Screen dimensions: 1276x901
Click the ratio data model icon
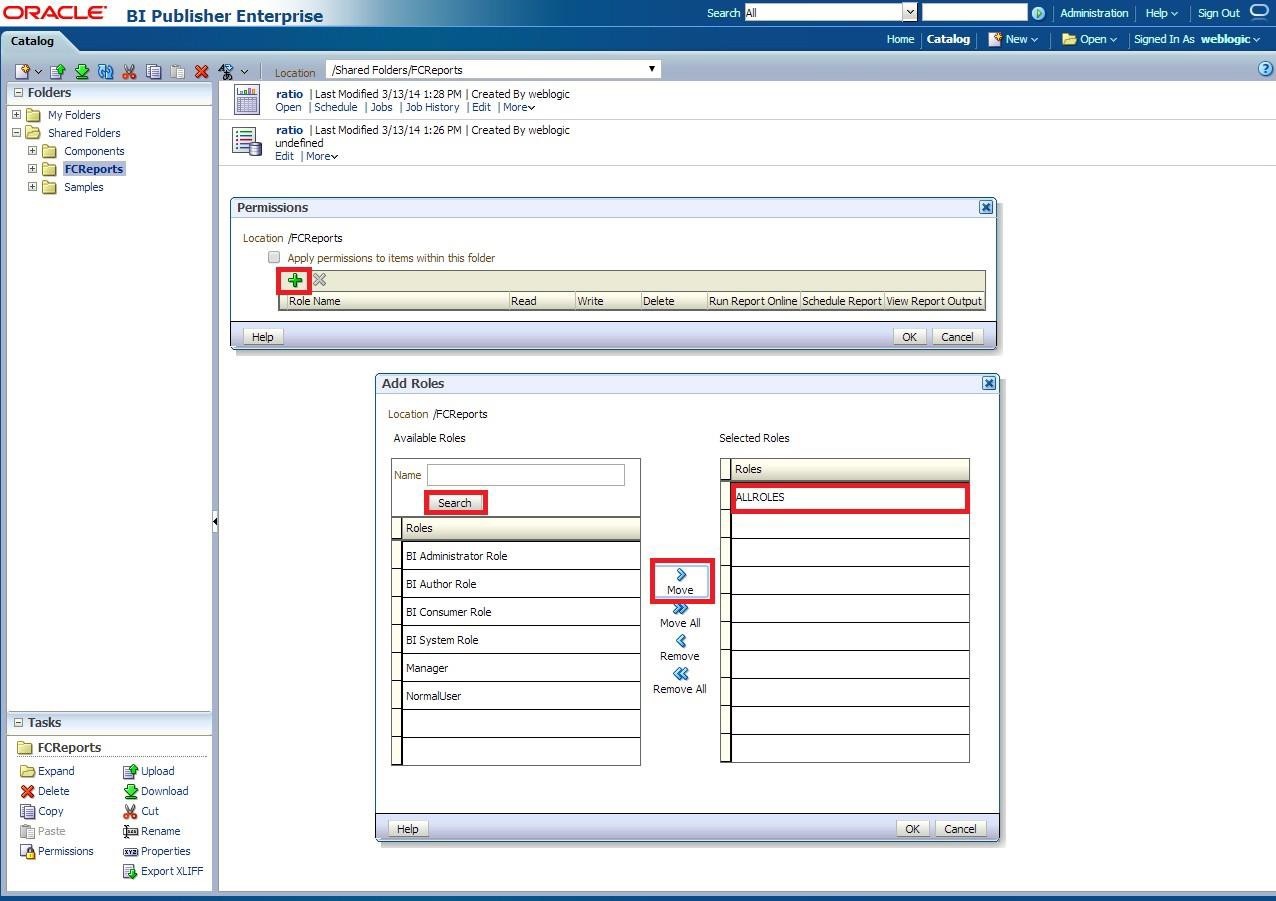click(247, 141)
